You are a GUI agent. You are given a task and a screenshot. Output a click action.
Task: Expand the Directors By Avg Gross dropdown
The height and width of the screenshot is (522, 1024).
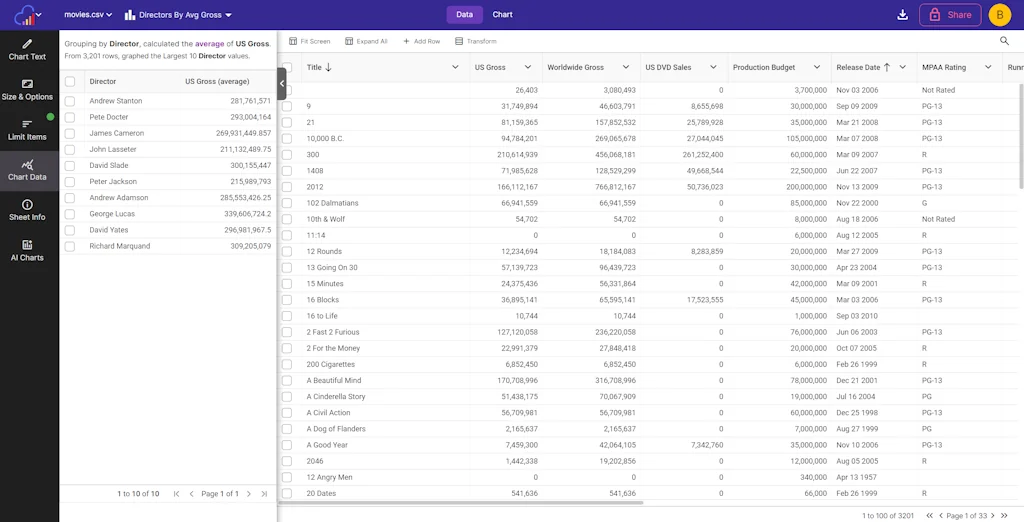click(178, 15)
